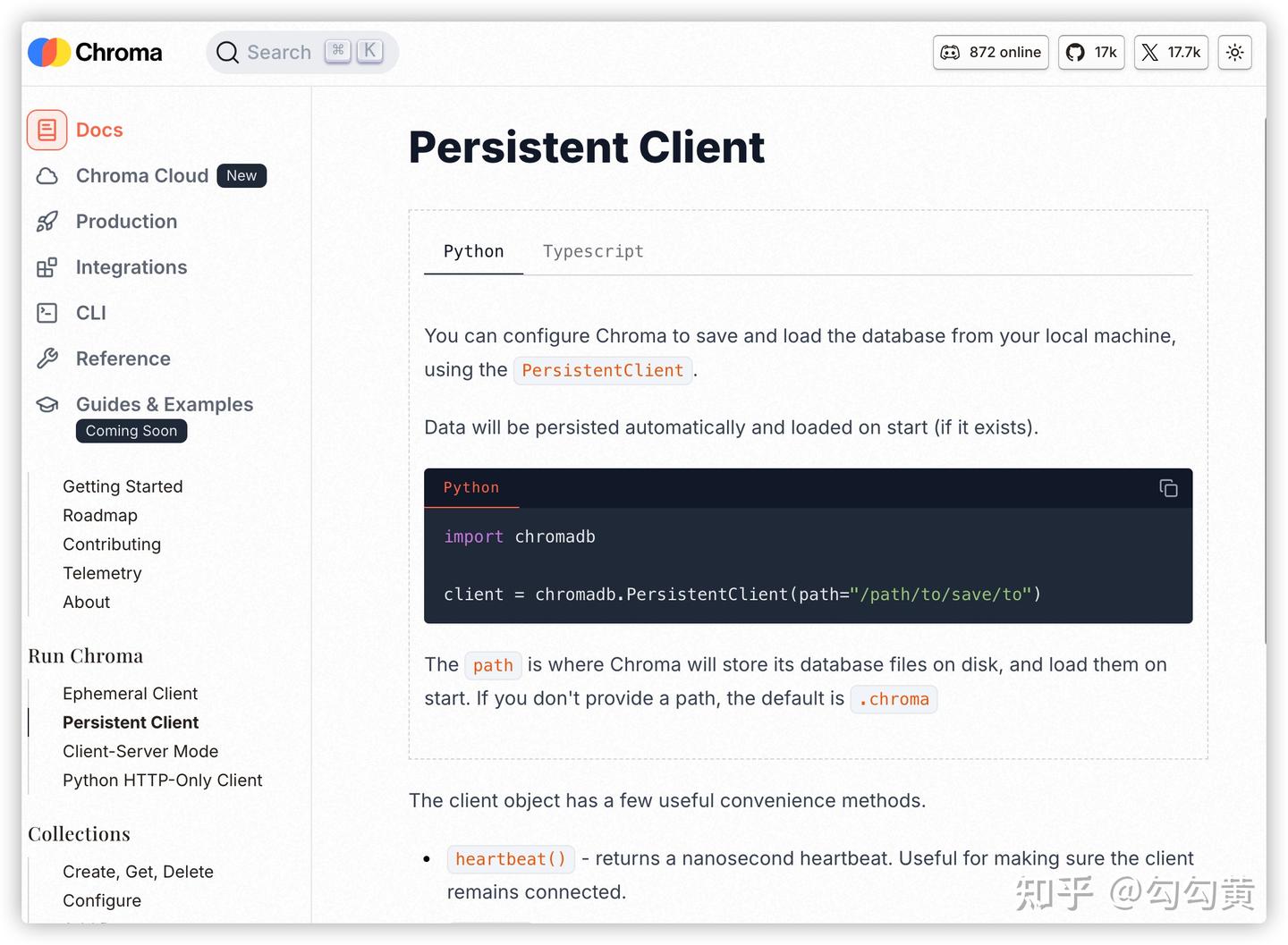Open Python HTTP-Only Client page
Screen dimensions: 1288x945
click(x=163, y=780)
